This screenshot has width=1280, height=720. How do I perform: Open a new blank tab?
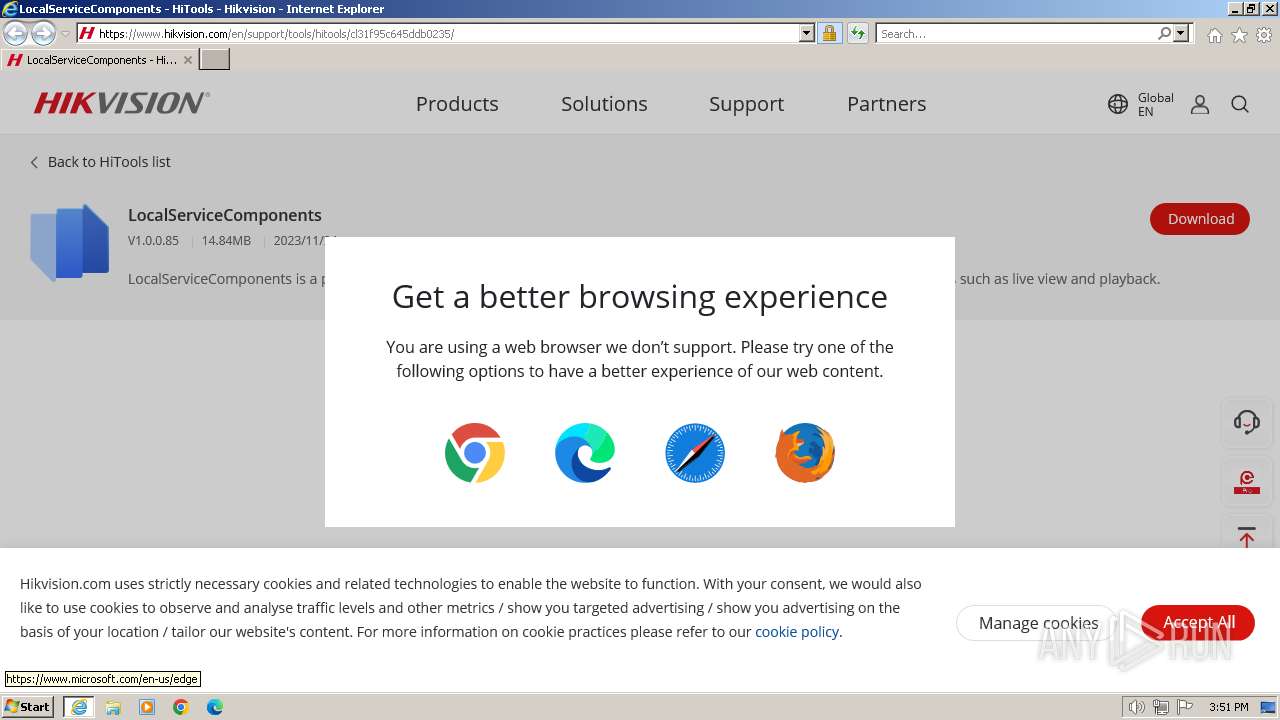coord(215,60)
